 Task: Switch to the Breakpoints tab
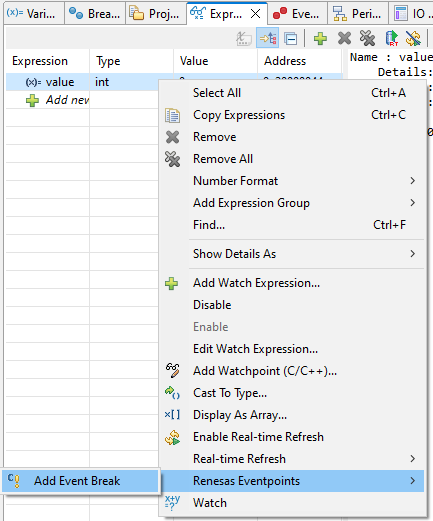pyautogui.click(x=95, y=14)
